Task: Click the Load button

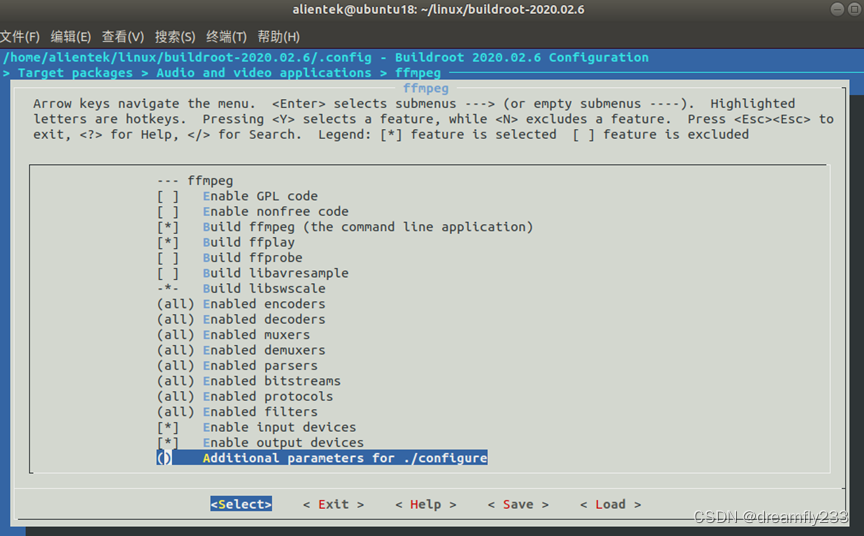Action: [x=611, y=505]
